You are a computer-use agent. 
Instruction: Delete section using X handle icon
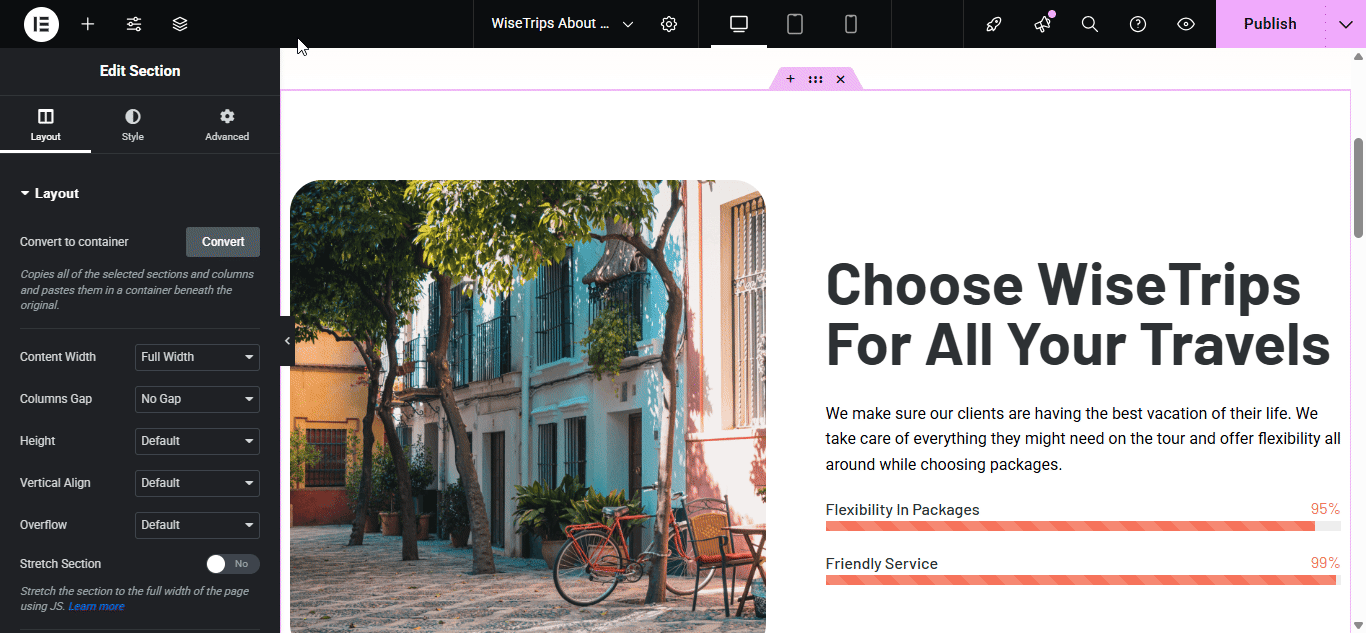click(x=840, y=79)
